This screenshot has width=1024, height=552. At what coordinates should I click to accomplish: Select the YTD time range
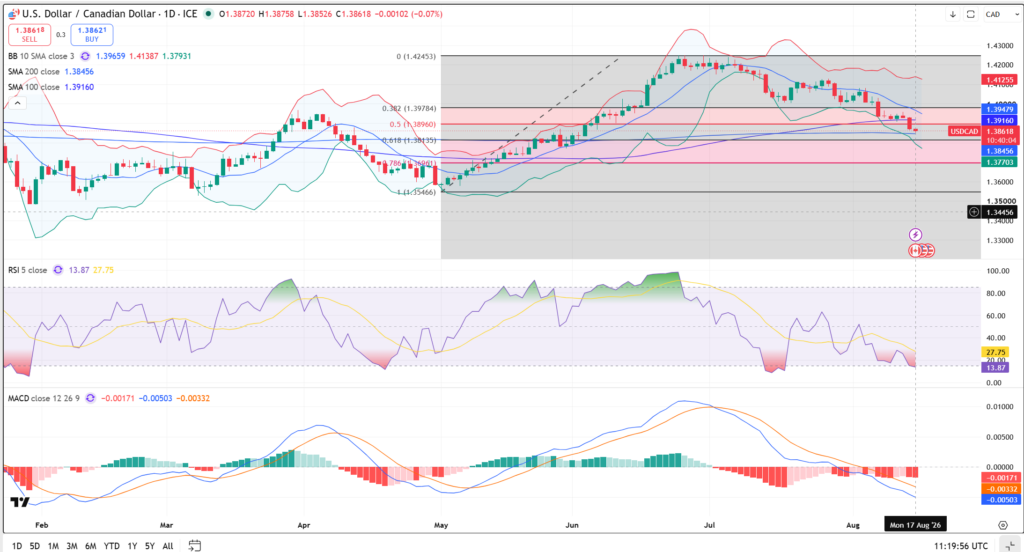112,545
